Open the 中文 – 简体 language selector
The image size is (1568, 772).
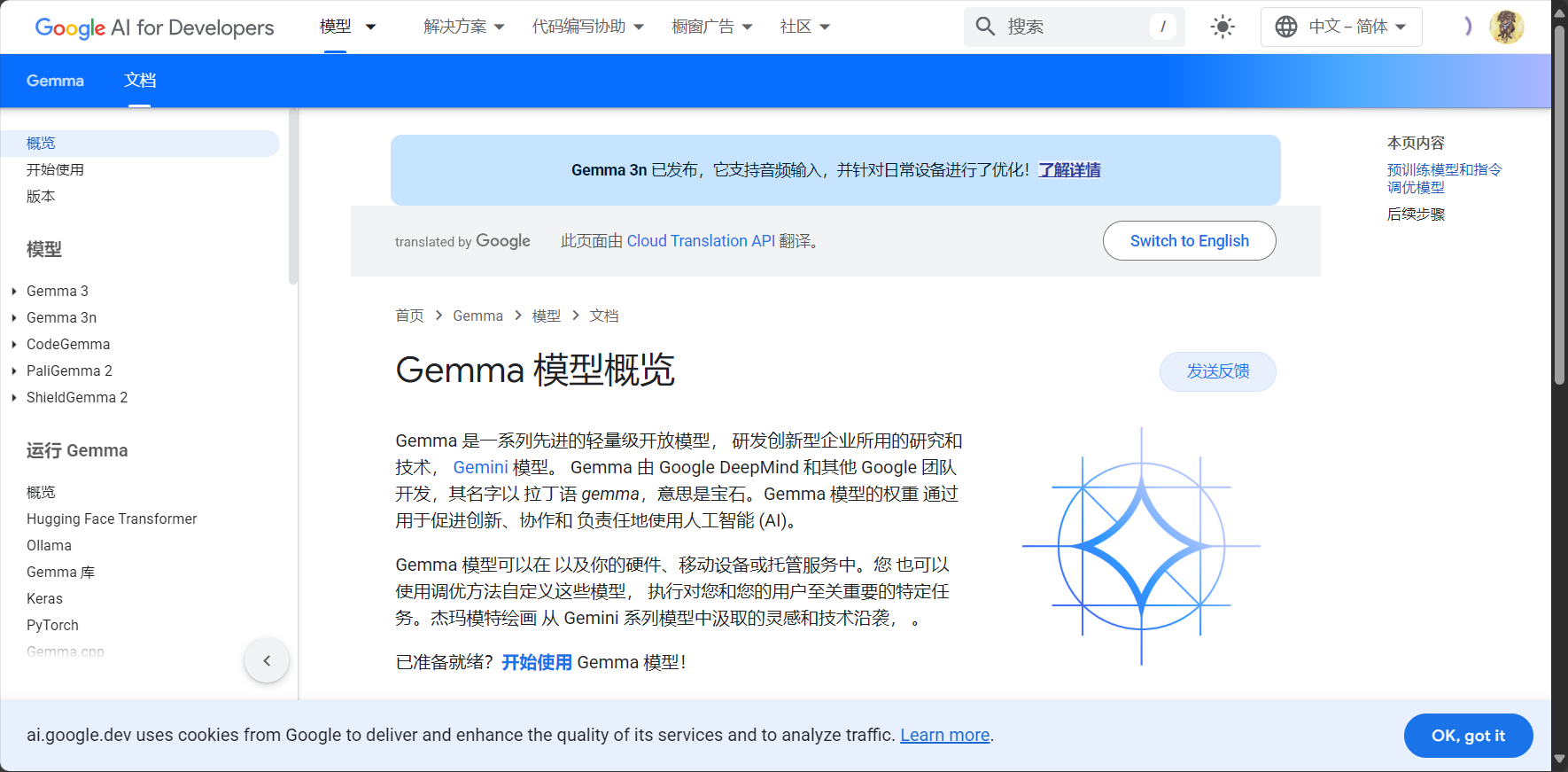pyautogui.click(x=1341, y=27)
